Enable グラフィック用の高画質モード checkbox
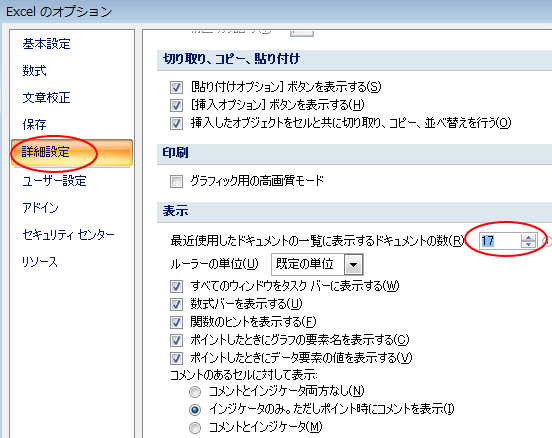This screenshot has width=552, height=438. click(x=176, y=182)
